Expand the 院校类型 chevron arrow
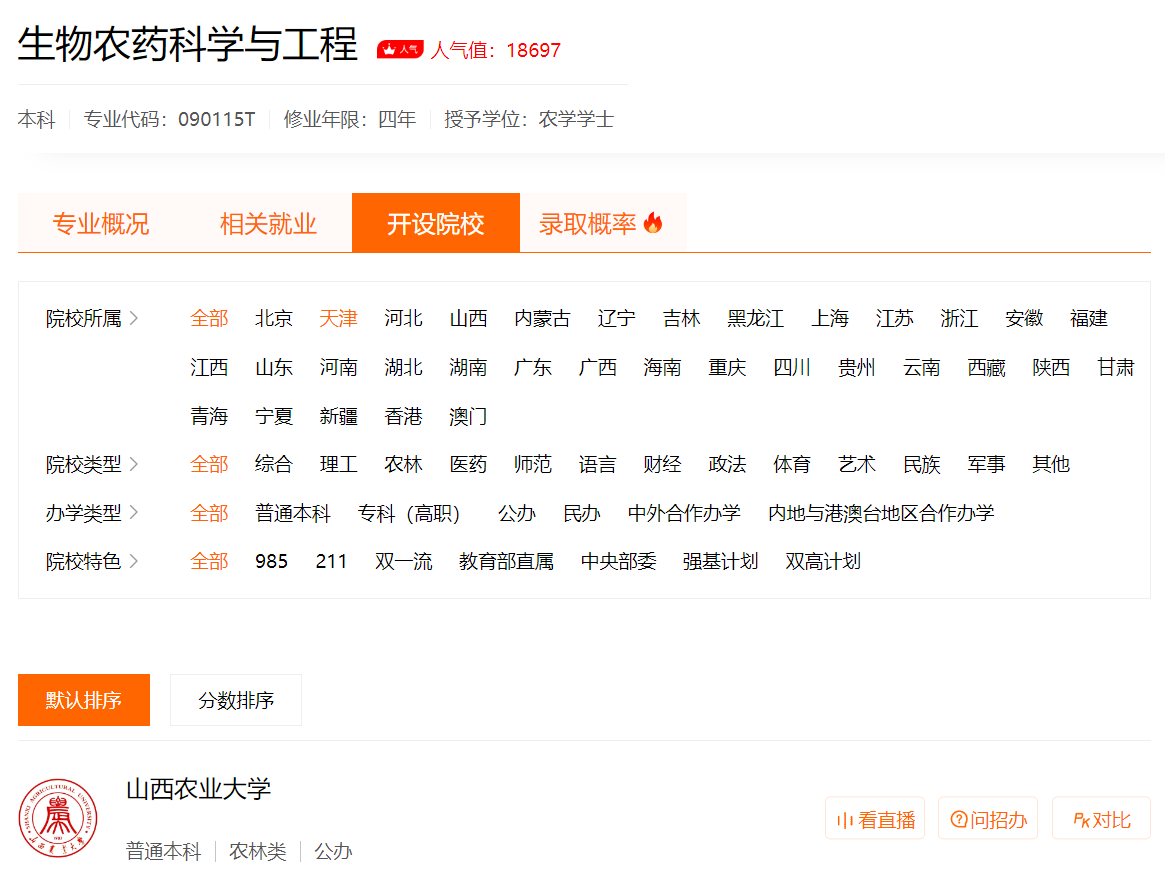Viewport: 1165px width, 886px height. 134,464
